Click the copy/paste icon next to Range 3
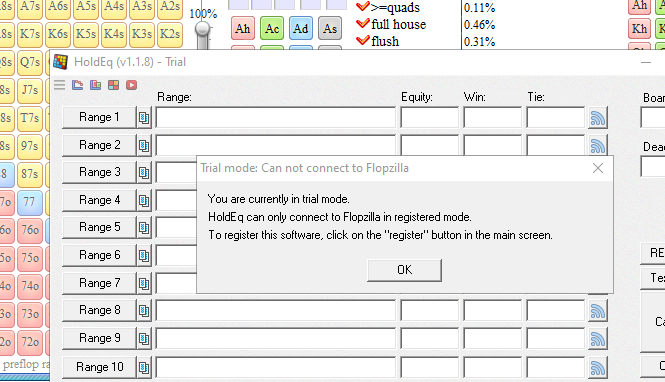Screen dimensions: 665x382 [144, 173]
